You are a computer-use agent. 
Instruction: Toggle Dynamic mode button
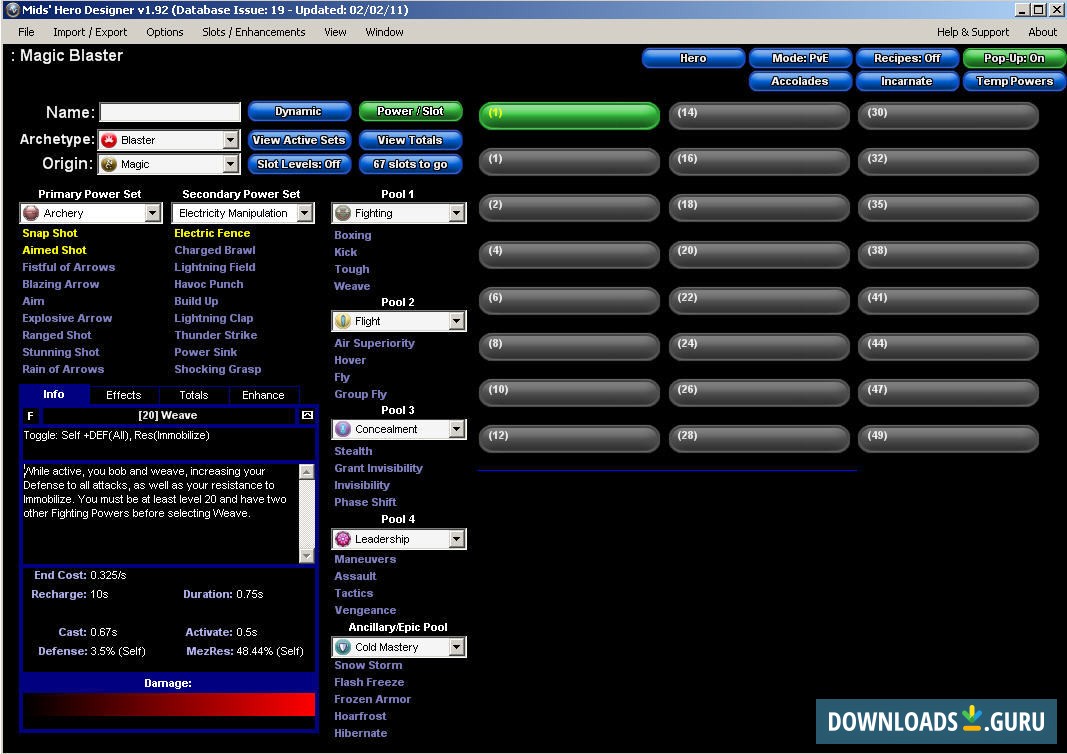pos(299,112)
